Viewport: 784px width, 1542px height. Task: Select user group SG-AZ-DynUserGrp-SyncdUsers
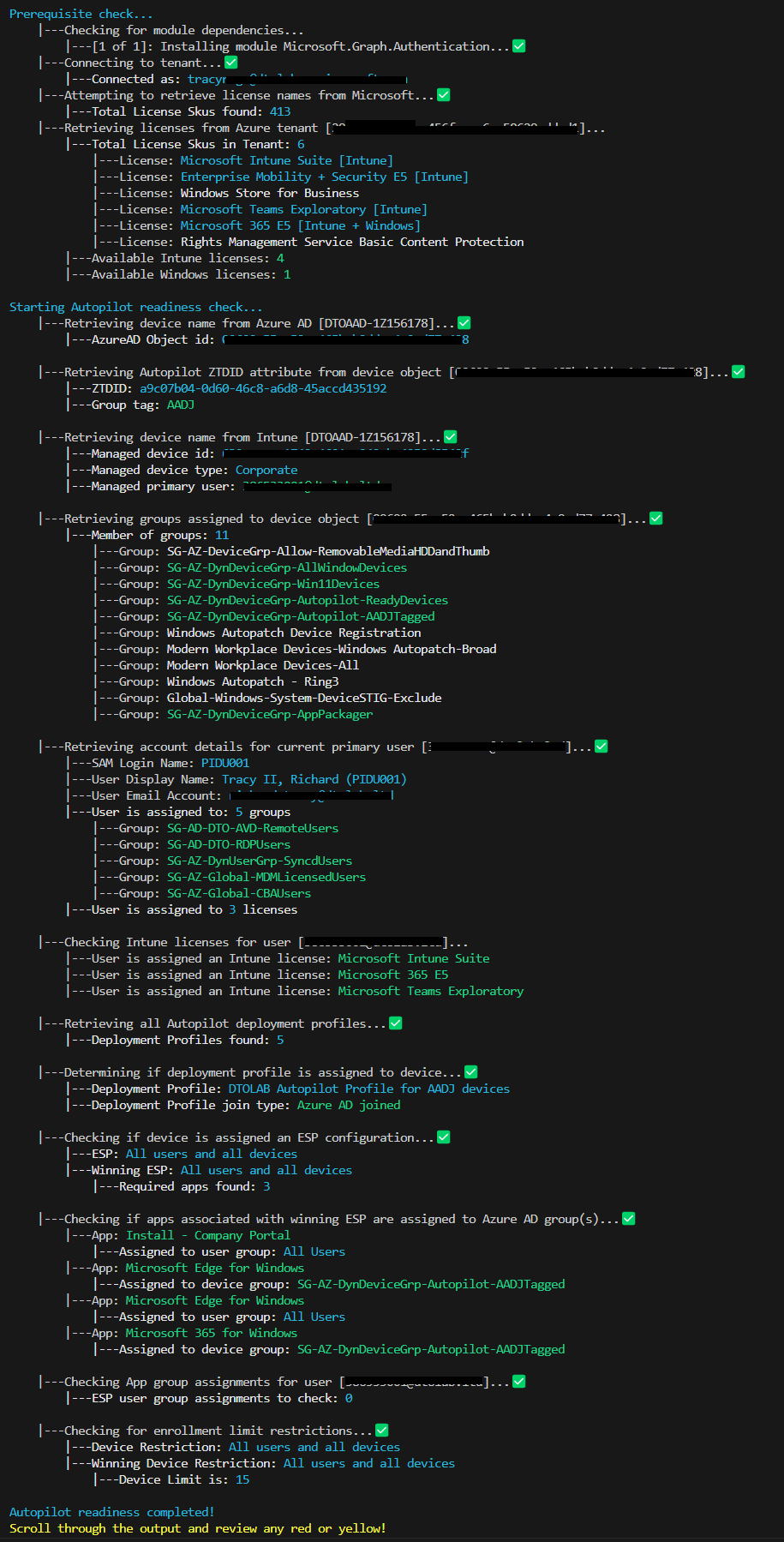tap(260, 861)
